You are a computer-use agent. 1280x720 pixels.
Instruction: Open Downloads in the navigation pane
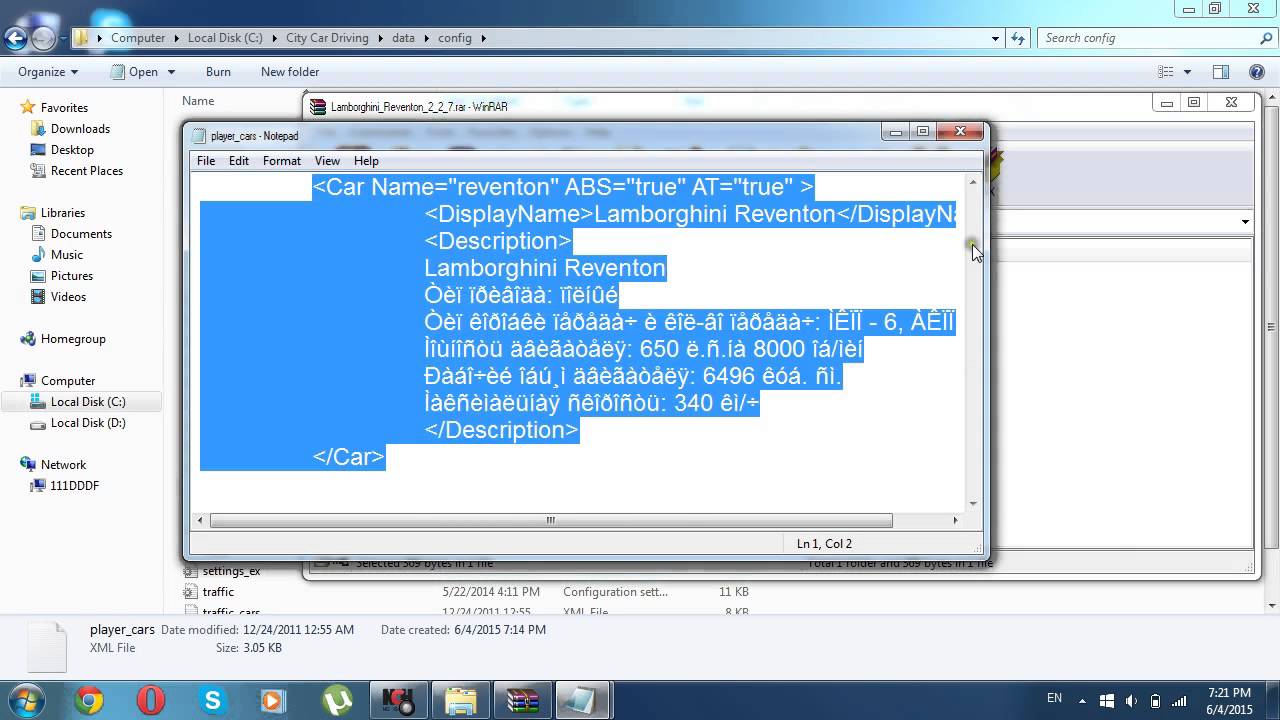tap(80, 129)
